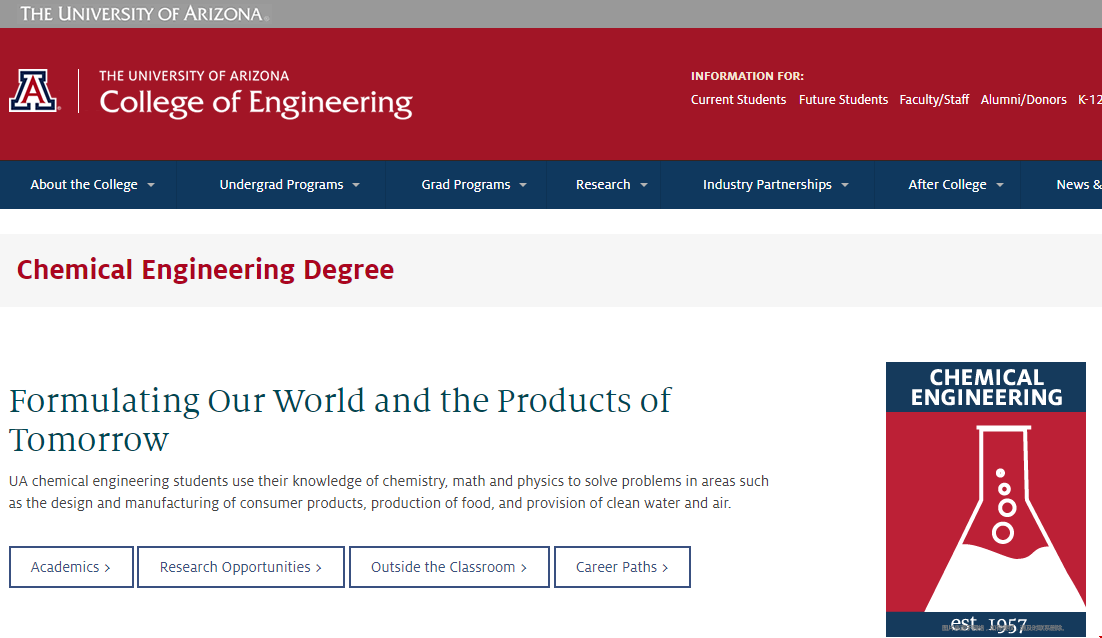Expand the Research dropdown arrow

[x=644, y=185]
